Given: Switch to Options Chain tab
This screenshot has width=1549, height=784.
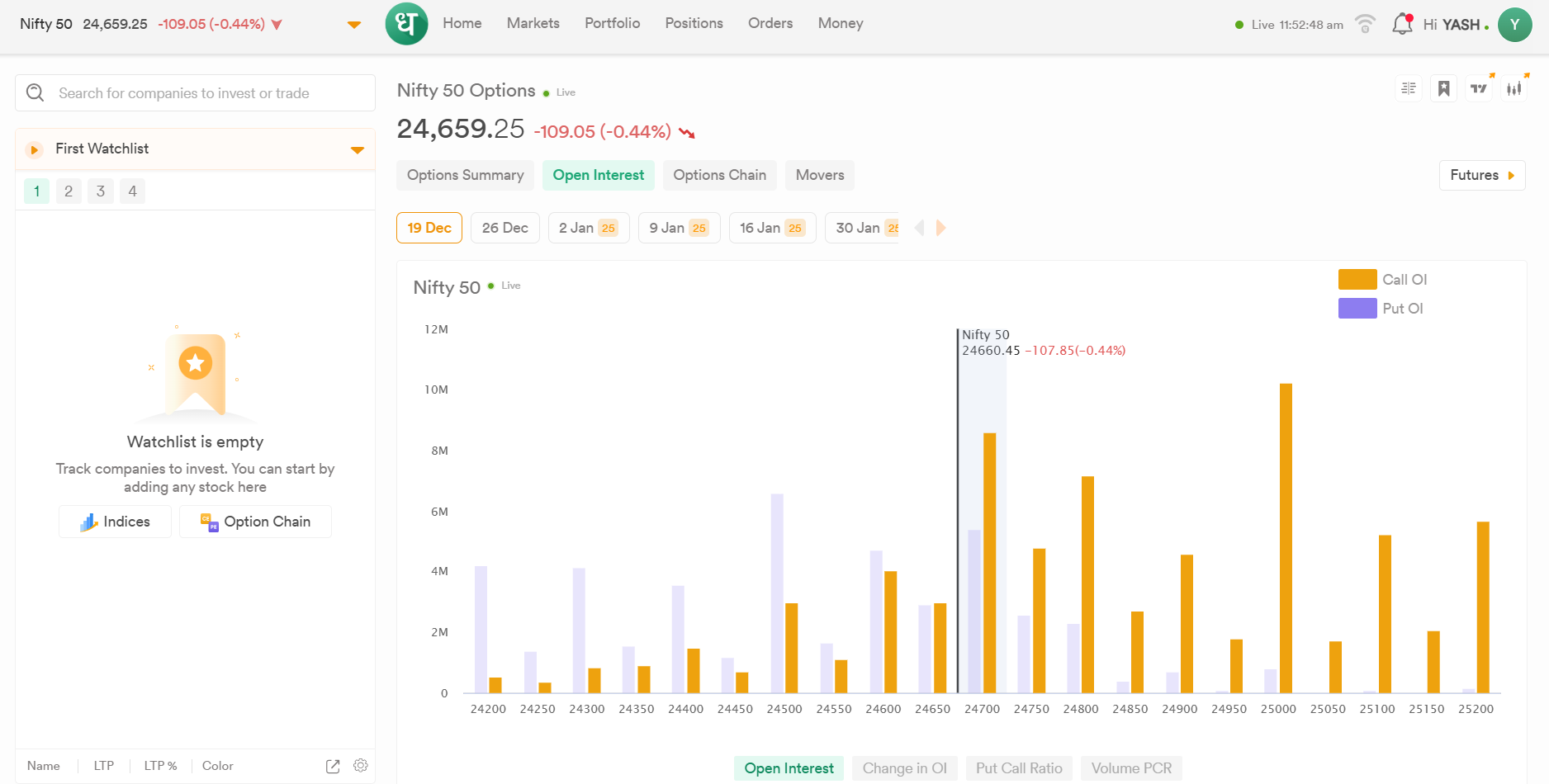Looking at the screenshot, I should click(x=720, y=175).
